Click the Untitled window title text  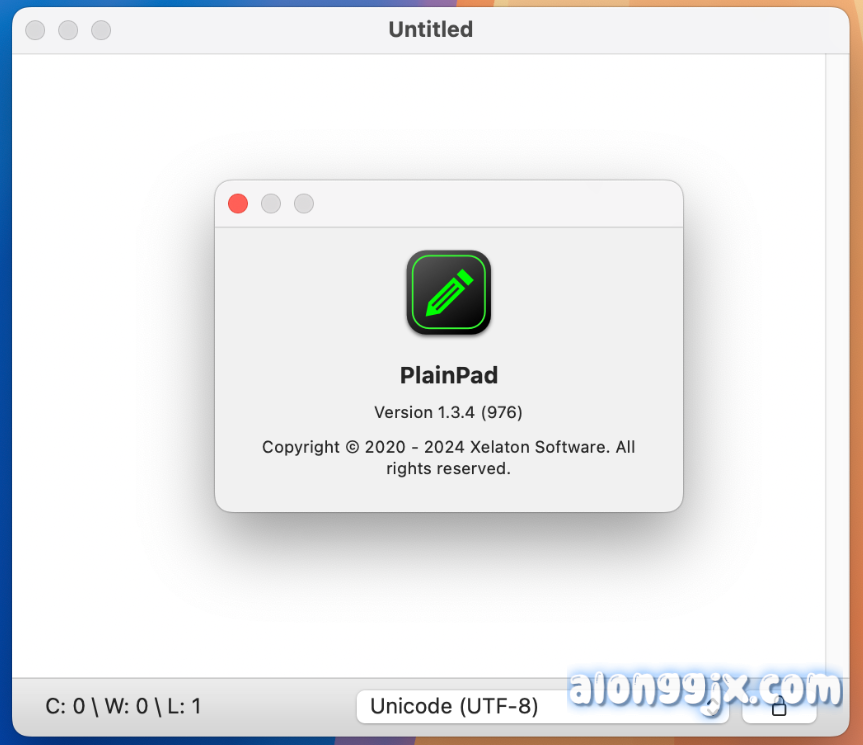(431, 30)
